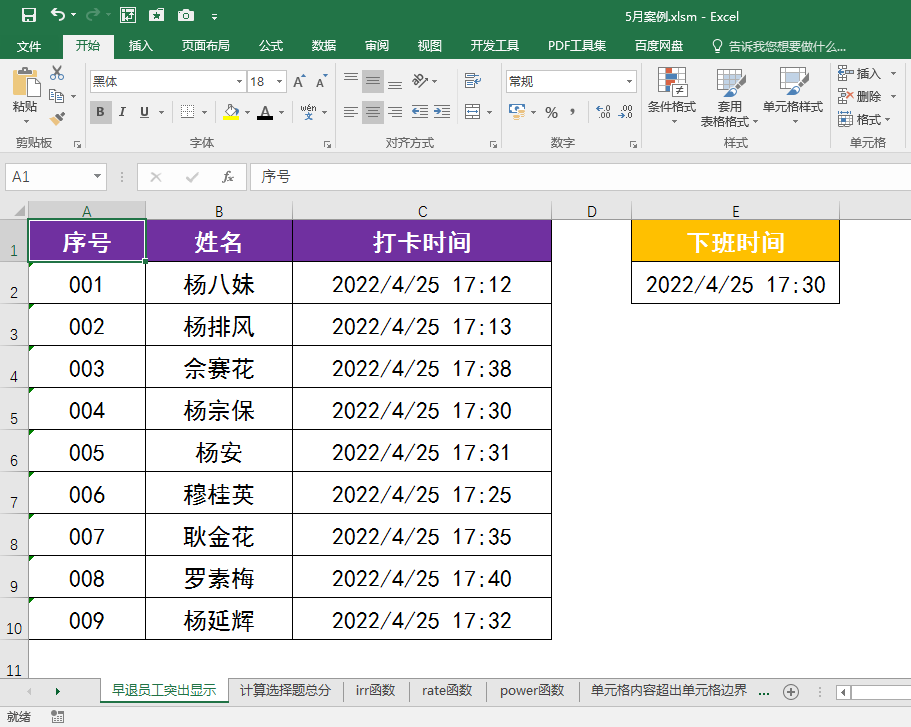This screenshot has height=727, width=911.
Task: Select cell containing 穆桂英
Action: click(x=218, y=493)
